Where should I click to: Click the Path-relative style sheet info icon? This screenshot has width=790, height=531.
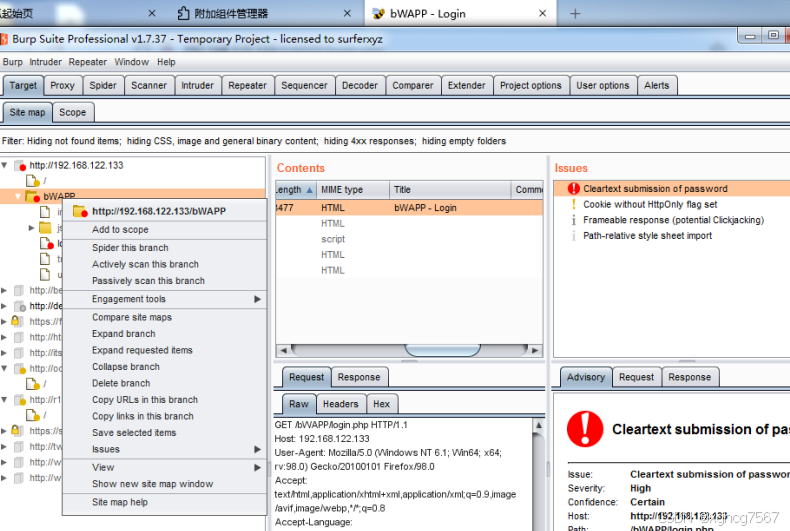[573, 236]
